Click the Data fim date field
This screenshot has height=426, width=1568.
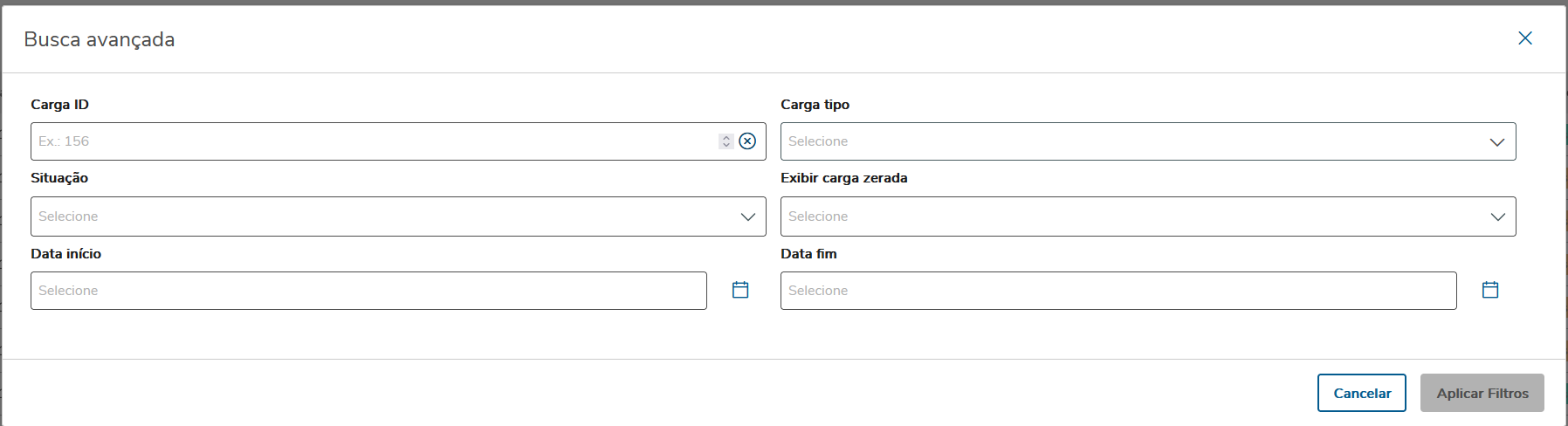pyautogui.click(x=1118, y=291)
